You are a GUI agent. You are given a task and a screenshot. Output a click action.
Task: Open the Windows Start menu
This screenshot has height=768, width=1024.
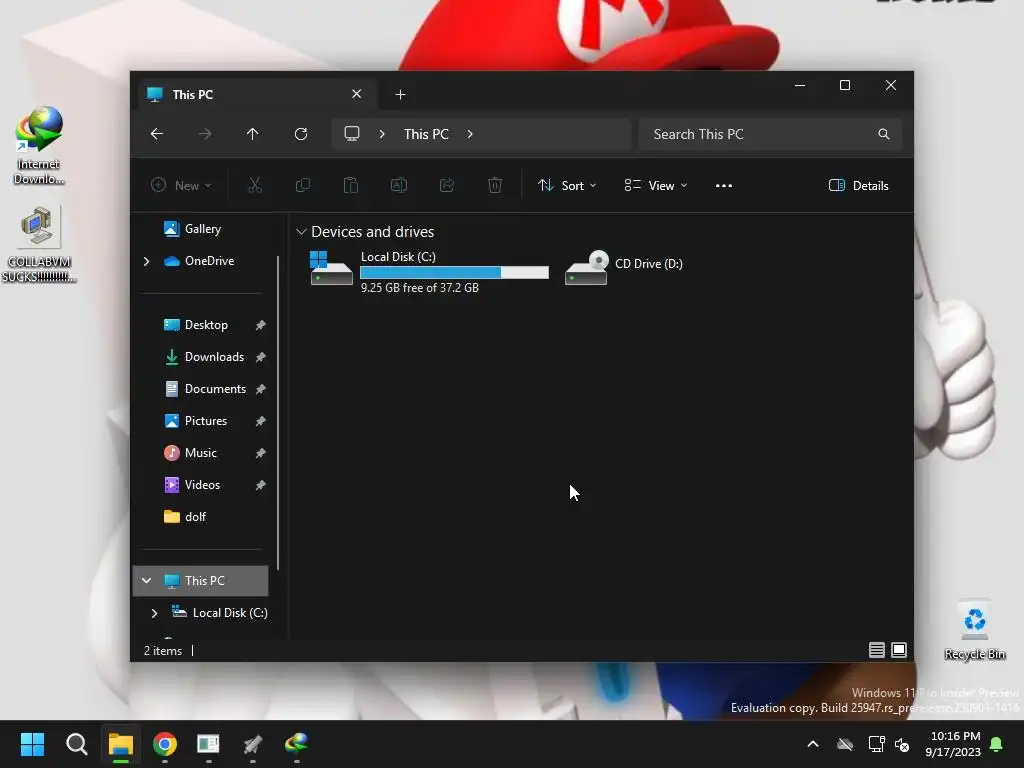[x=32, y=744]
